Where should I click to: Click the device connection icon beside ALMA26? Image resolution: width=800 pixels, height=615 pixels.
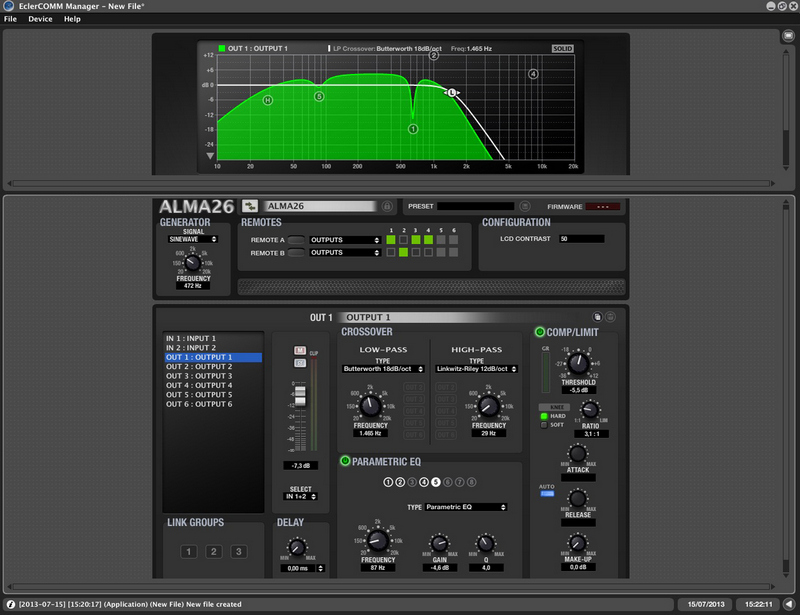[x=250, y=206]
